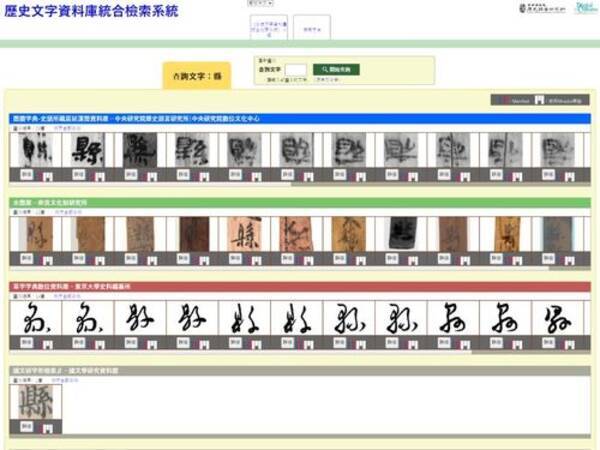Screen dimensions: 600x450
Task: Select the second tab card in the top navigation
Action: tap(311, 27)
